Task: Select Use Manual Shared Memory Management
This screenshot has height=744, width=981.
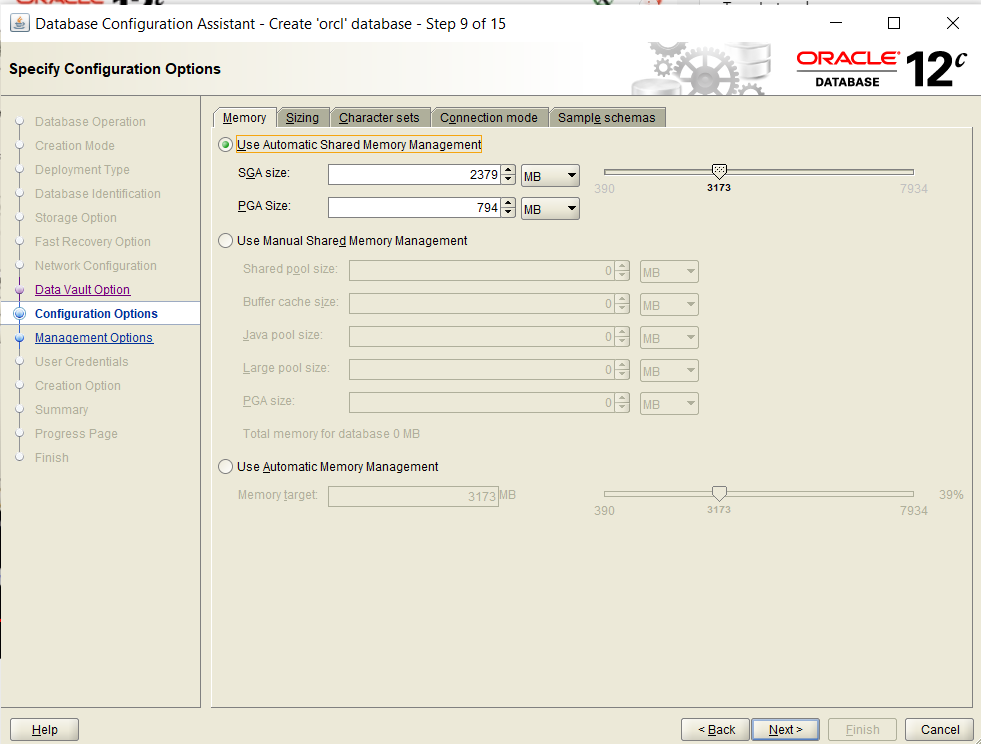Action: point(225,240)
